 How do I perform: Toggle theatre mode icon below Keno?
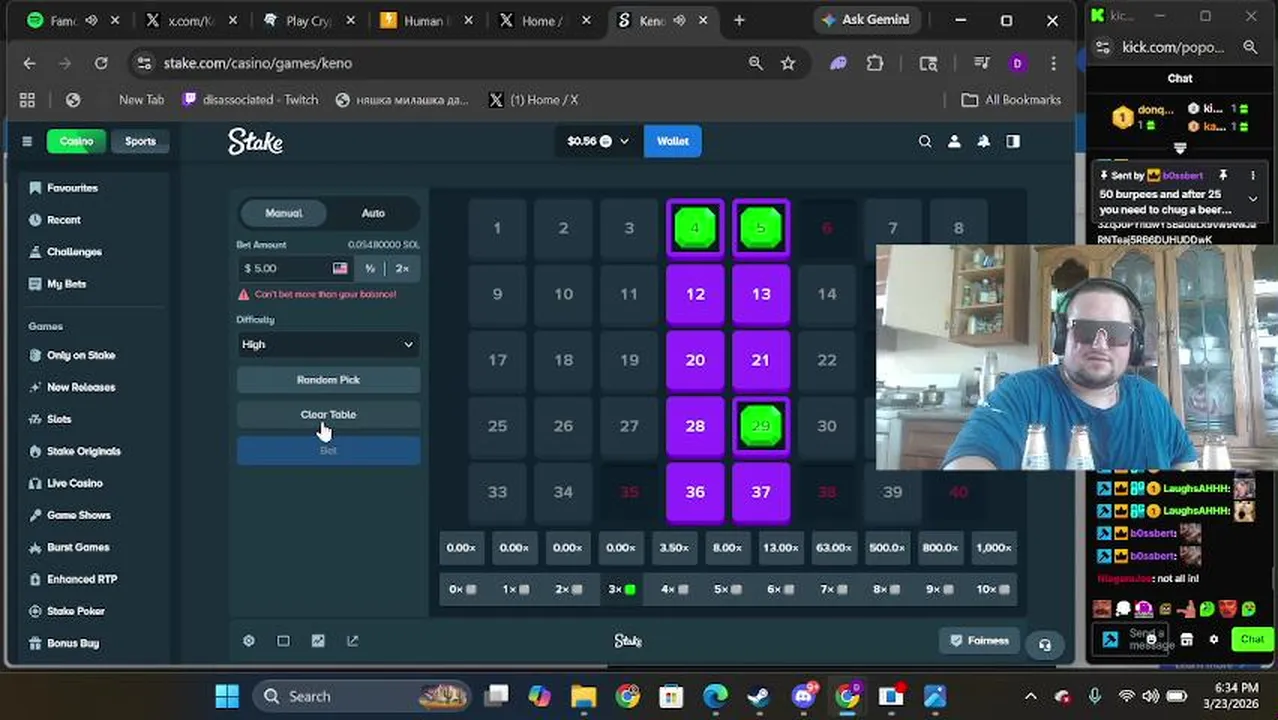(283, 641)
